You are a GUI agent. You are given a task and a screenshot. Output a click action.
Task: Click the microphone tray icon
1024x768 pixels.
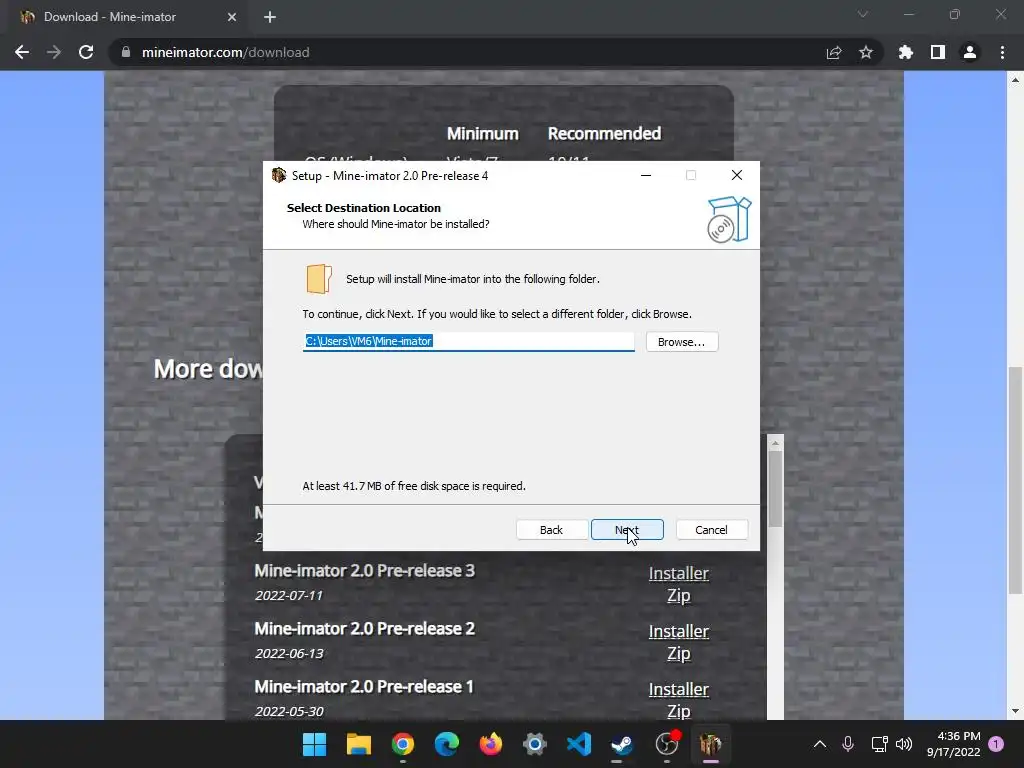(x=848, y=744)
